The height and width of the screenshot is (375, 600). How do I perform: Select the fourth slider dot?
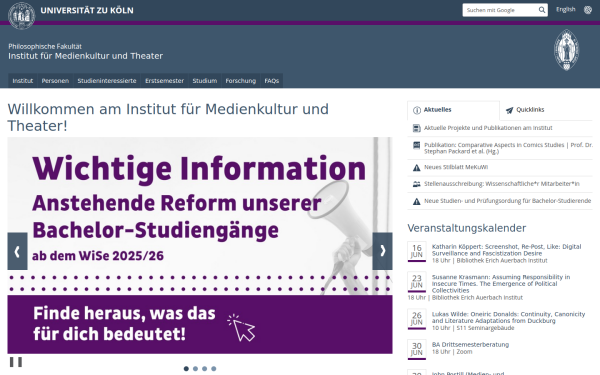click(214, 368)
